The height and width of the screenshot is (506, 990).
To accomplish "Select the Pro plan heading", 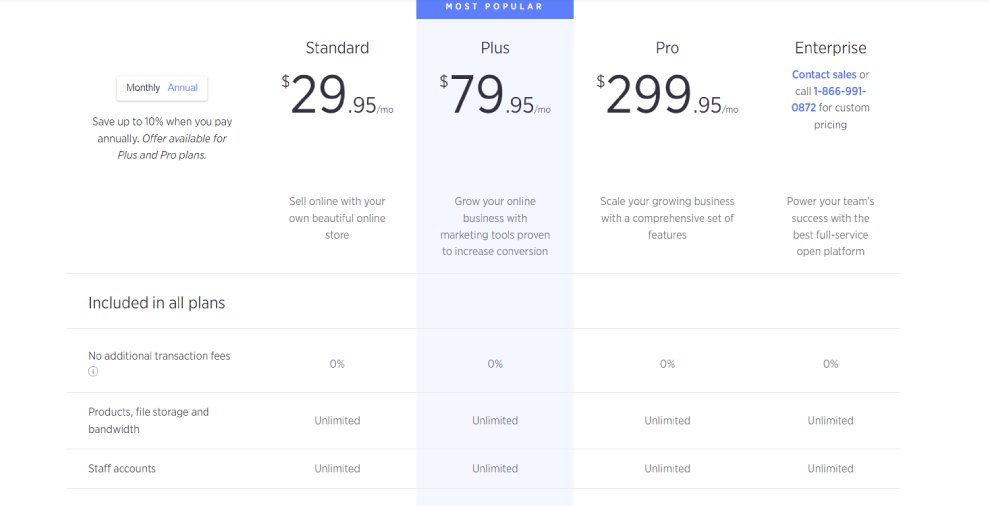I will [x=667, y=48].
